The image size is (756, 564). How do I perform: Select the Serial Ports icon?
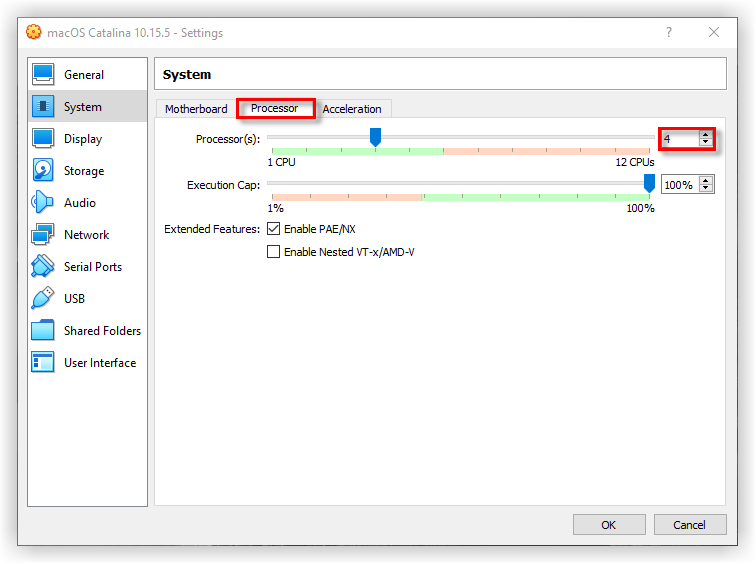point(43,267)
